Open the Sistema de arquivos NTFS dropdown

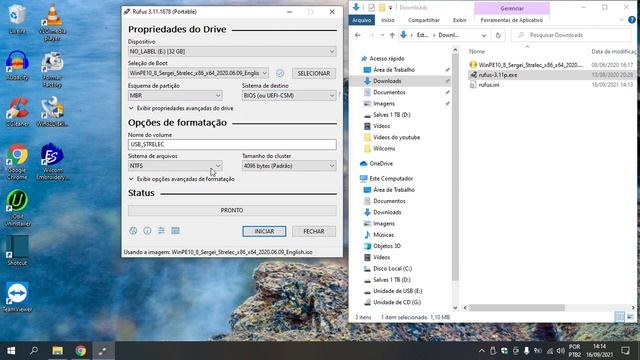[175, 166]
